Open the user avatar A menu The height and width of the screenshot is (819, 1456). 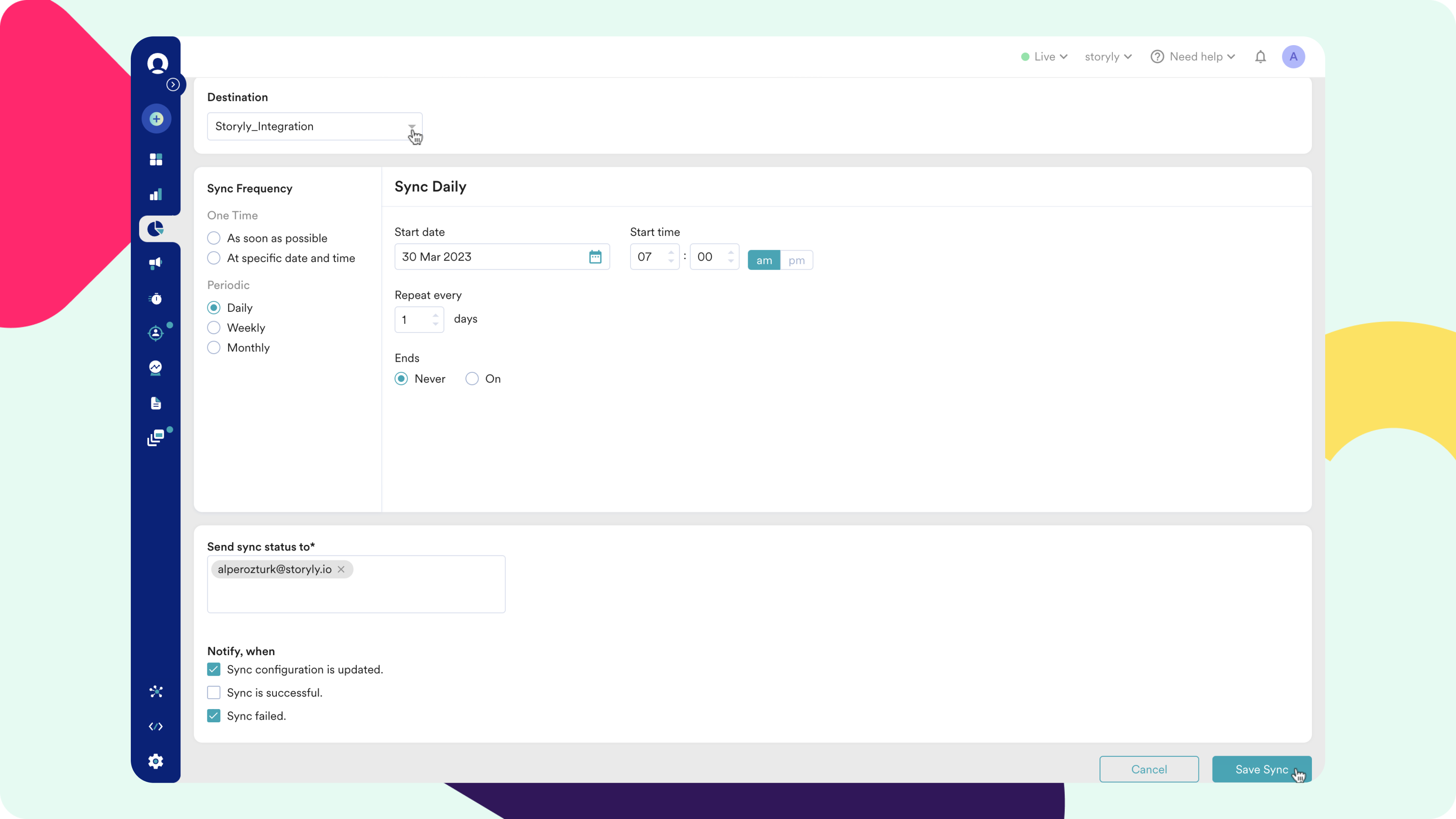[x=1293, y=56]
